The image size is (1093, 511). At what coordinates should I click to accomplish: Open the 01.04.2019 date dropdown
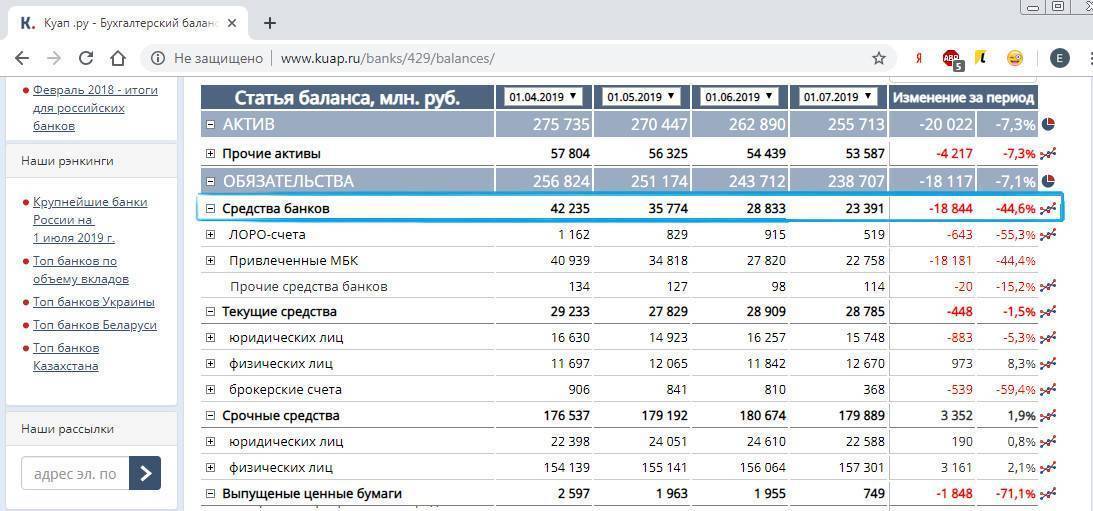click(543, 97)
